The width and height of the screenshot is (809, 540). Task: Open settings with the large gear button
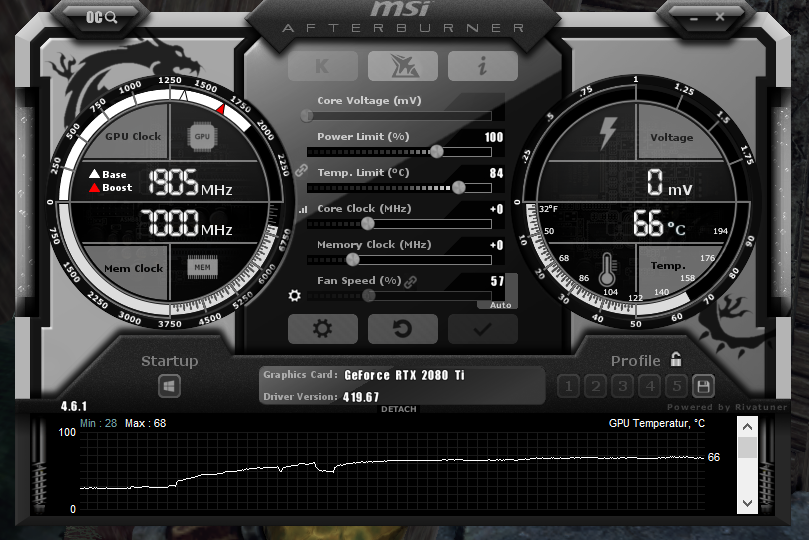[x=322, y=329]
